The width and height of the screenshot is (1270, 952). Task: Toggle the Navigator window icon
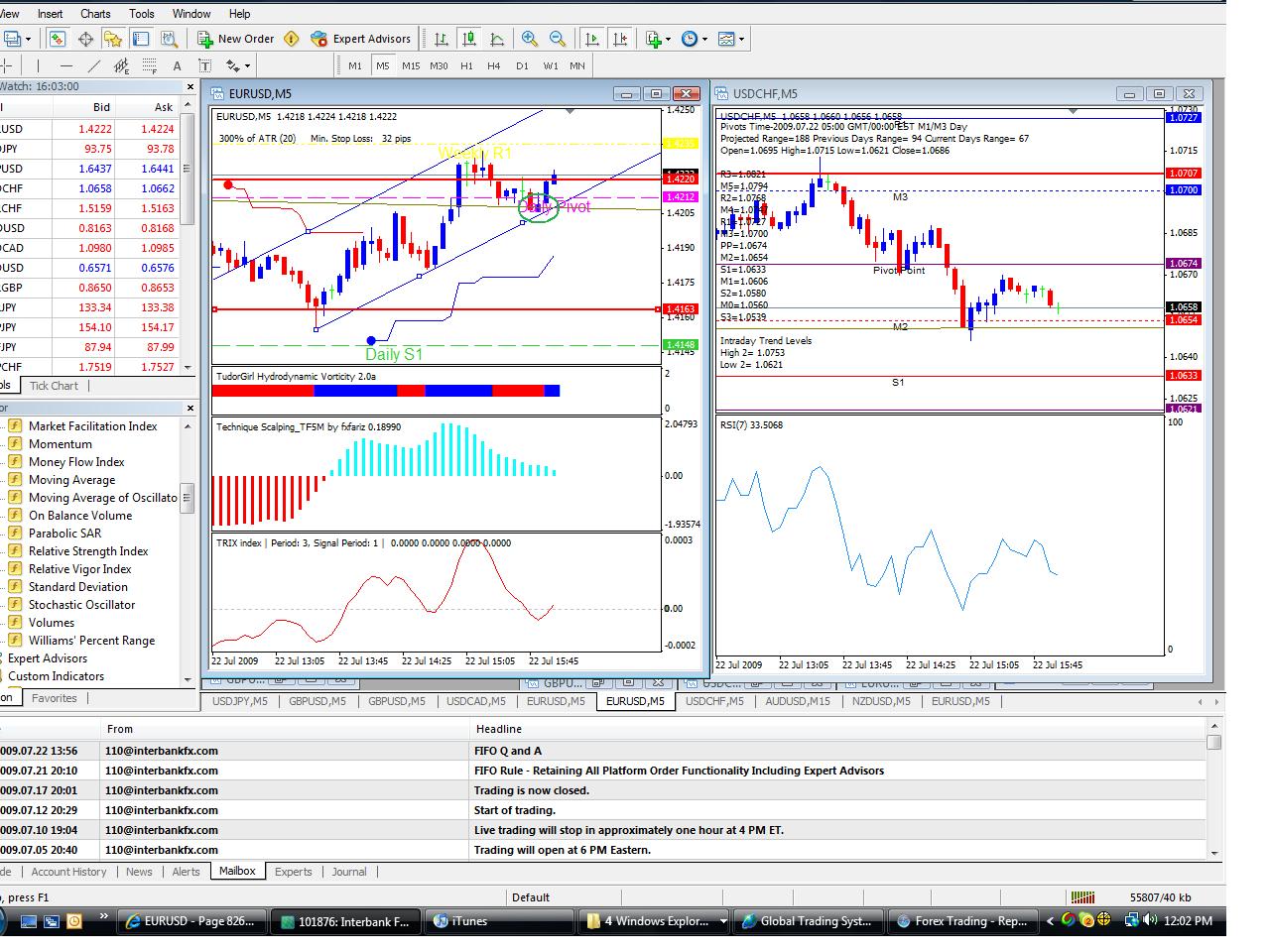tap(113, 39)
